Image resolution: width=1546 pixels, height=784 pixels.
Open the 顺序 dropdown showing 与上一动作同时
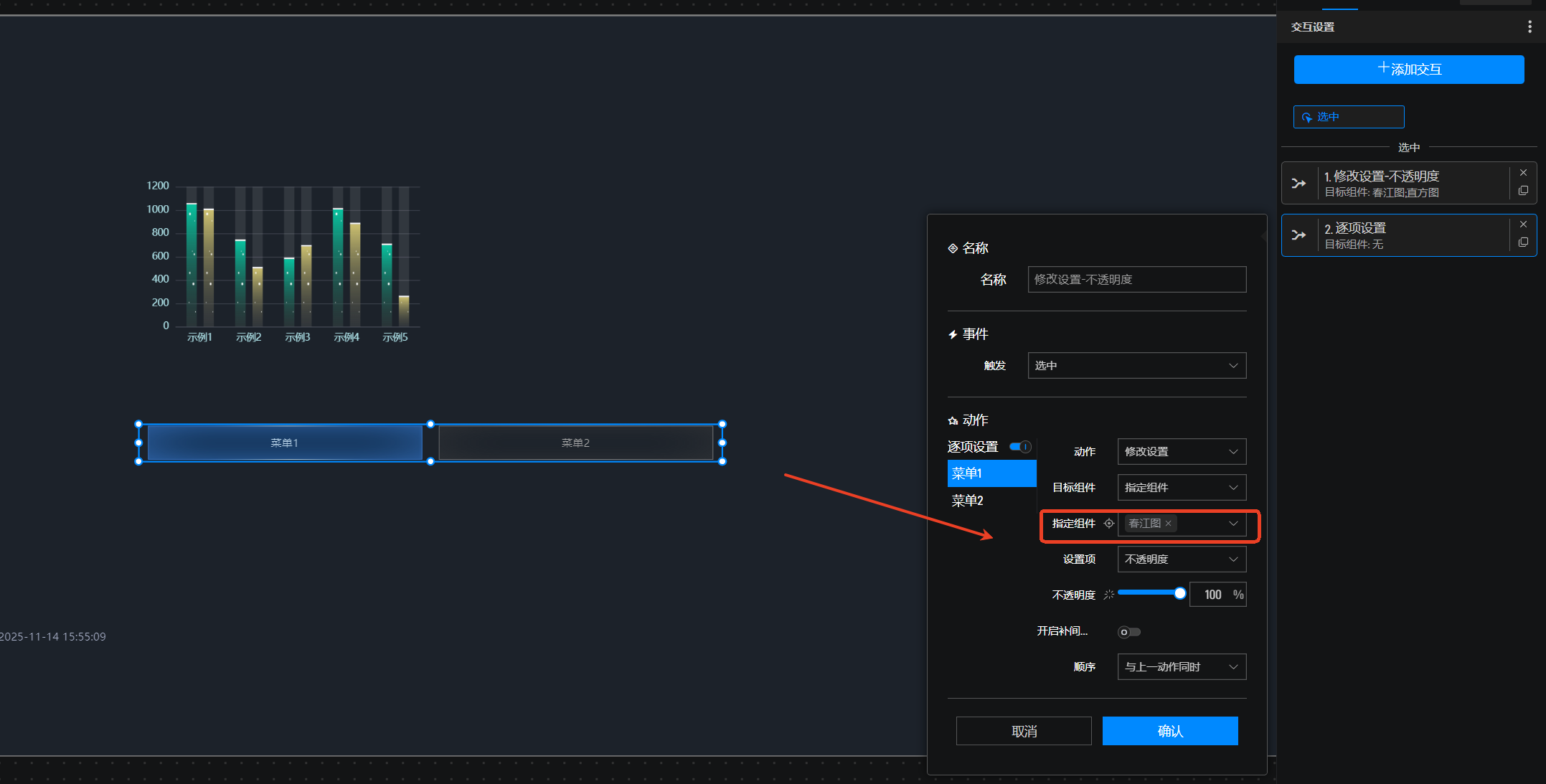[x=1181, y=667]
